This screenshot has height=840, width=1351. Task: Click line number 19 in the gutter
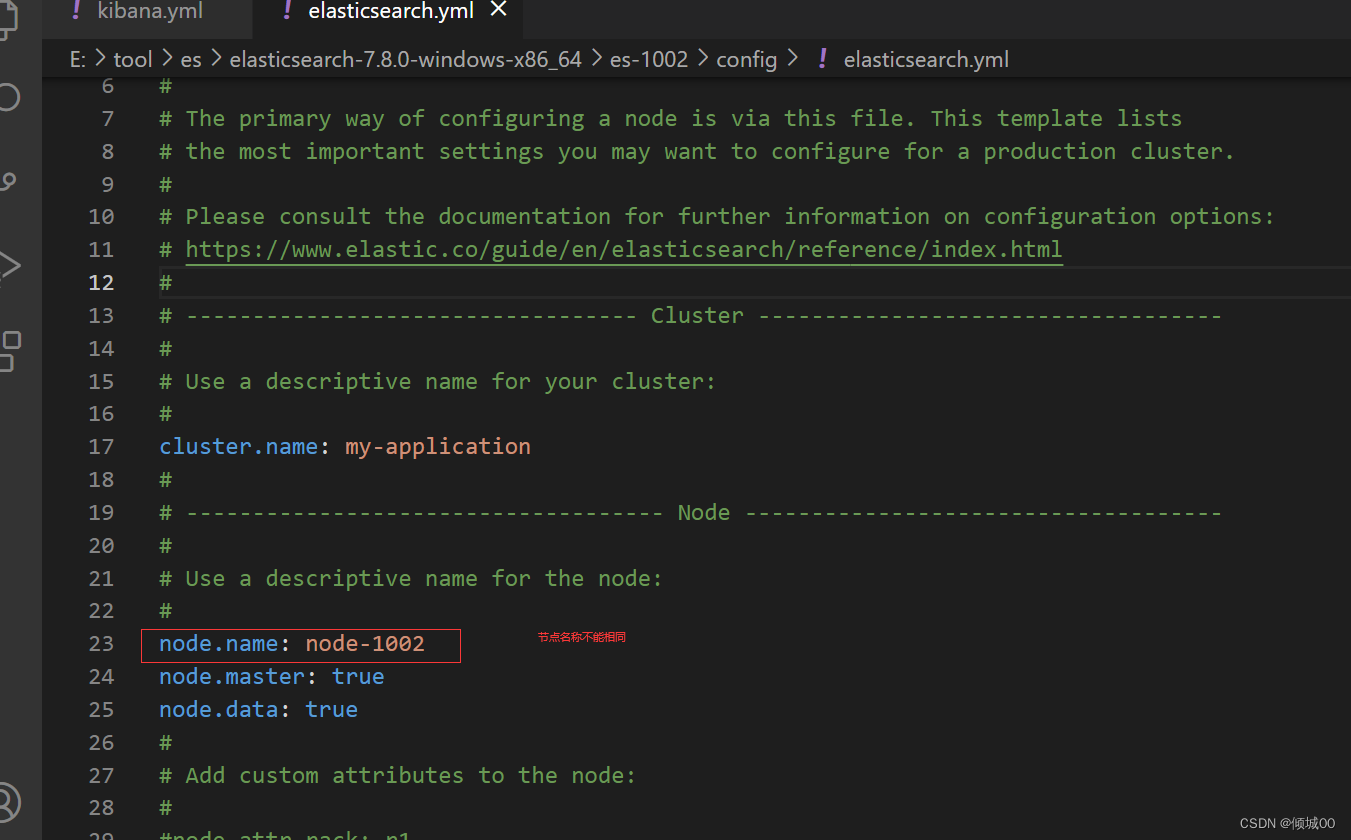[101, 512]
